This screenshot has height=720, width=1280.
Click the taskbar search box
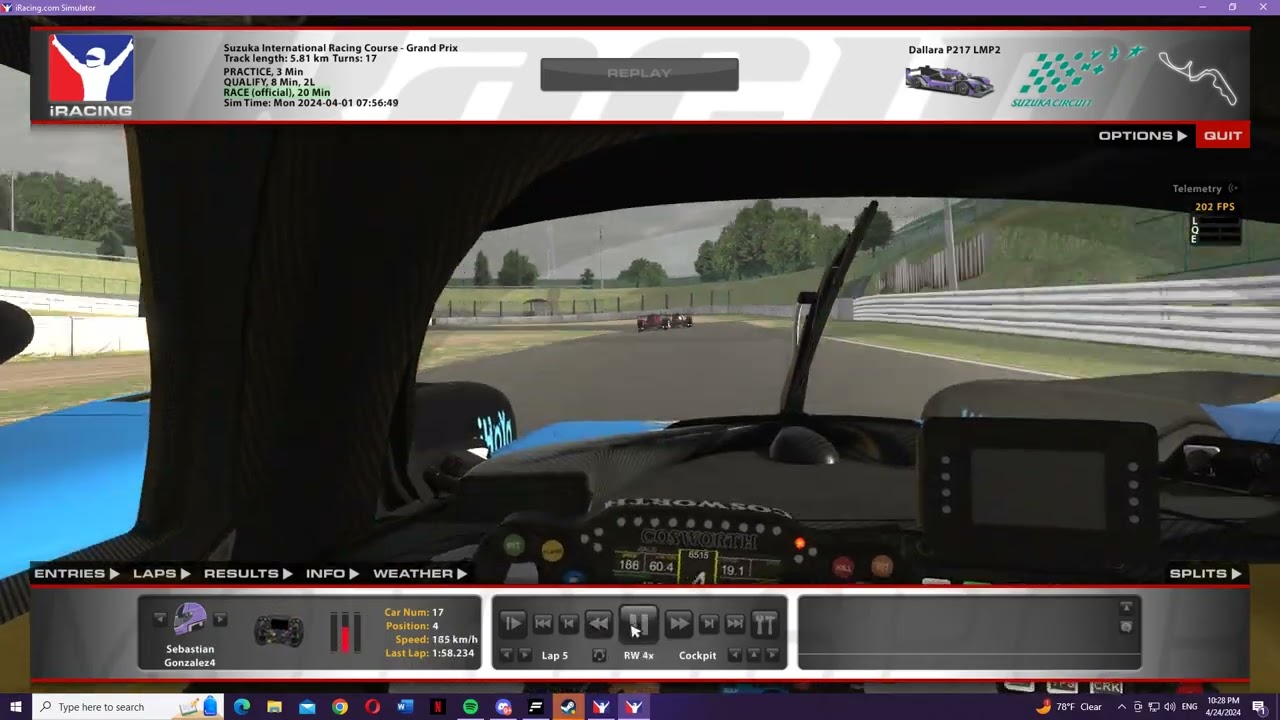(128, 707)
